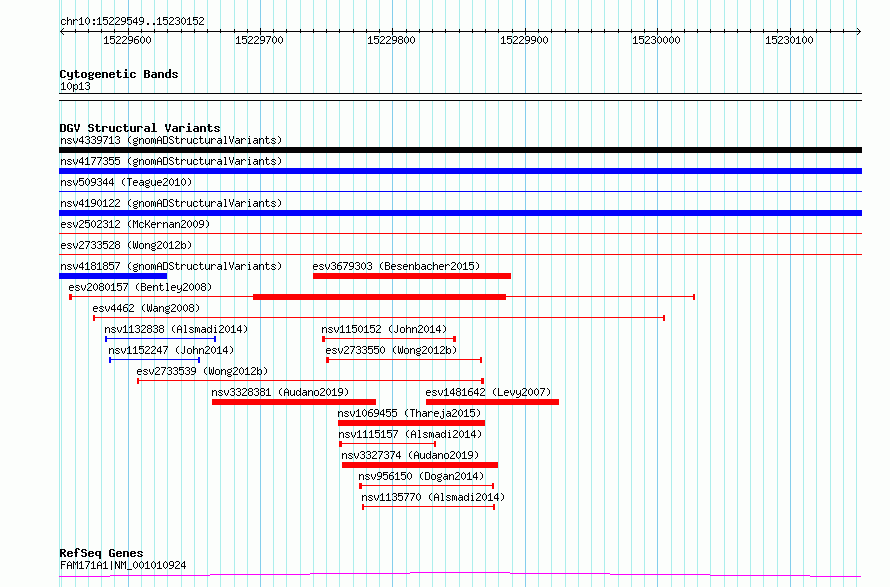Open the top-row esv2733528 (Wong2012b) label
The height and width of the screenshot is (587, 890).
click(126, 245)
